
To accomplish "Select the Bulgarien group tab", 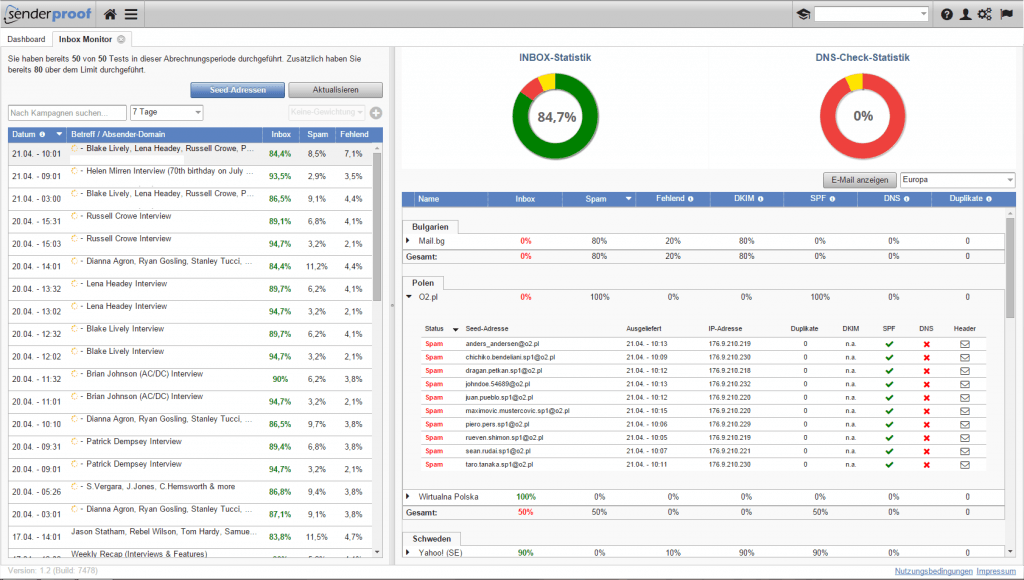I will click(430, 227).
